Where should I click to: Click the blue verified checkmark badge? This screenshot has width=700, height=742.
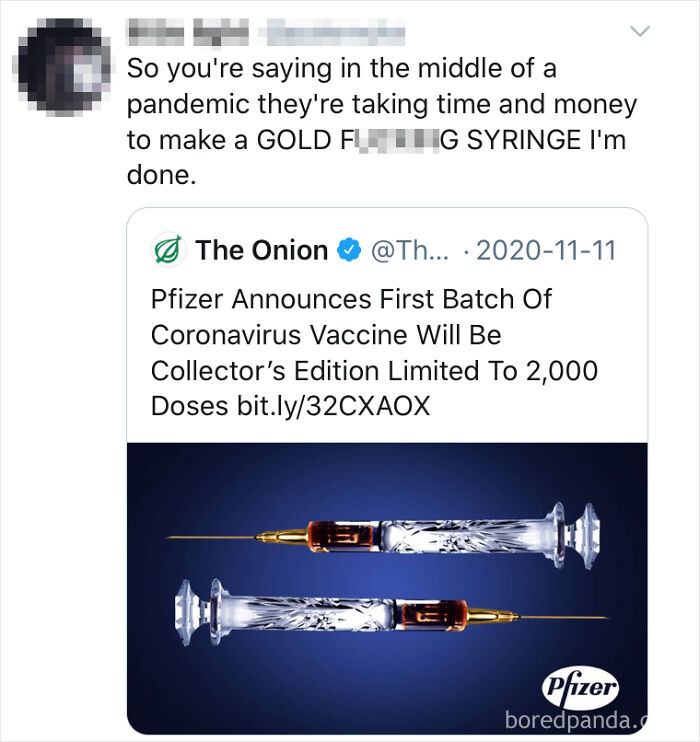pos(347,250)
